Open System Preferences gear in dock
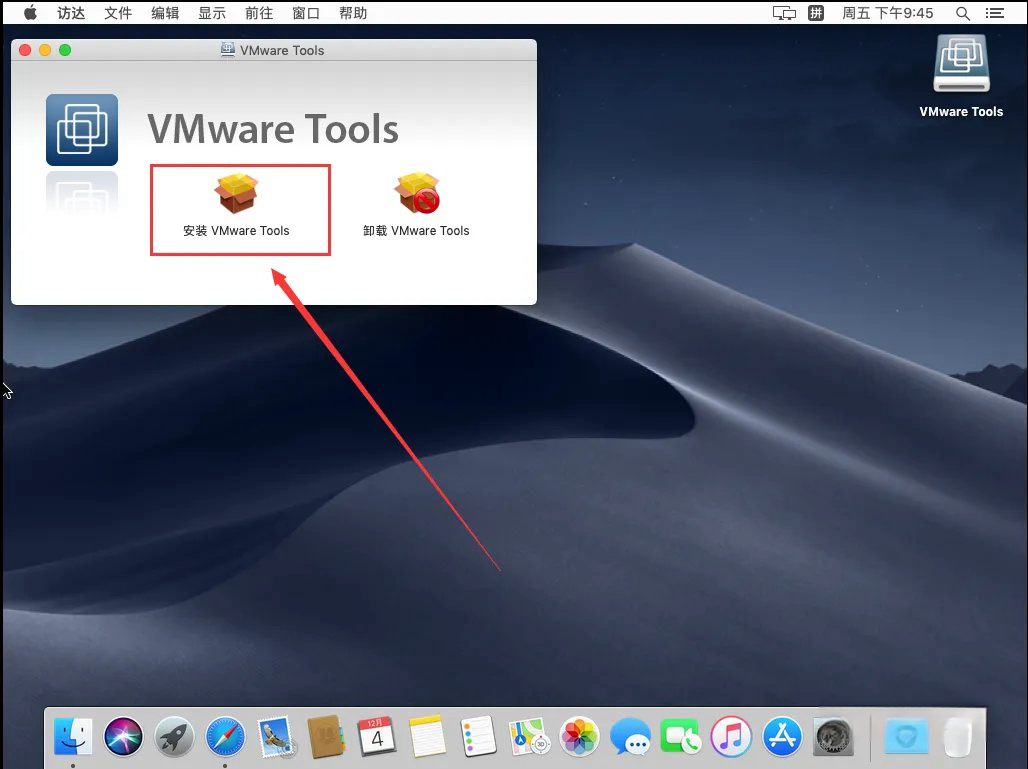1028x769 pixels. (833, 736)
